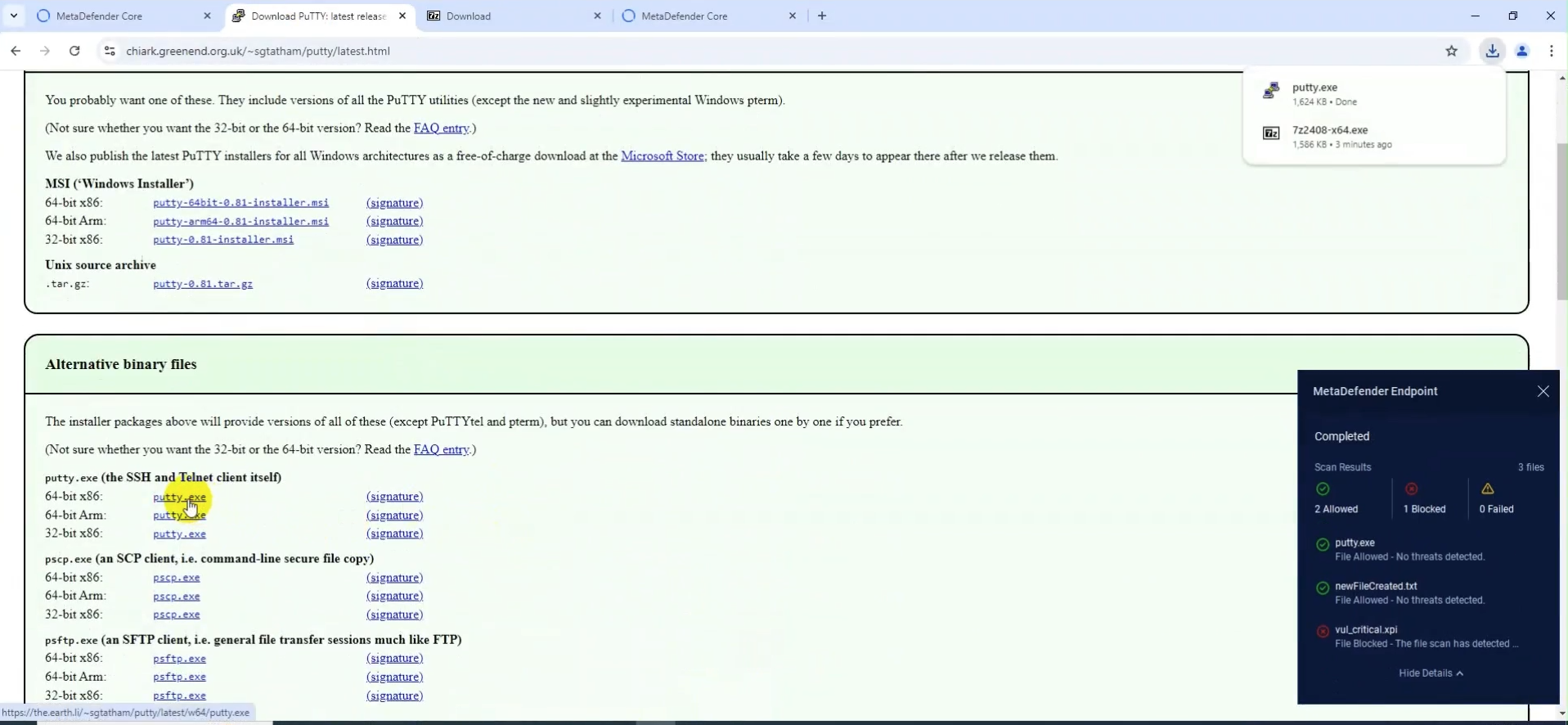The height and width of the screenshot is (725, 1568).
Task: Download putty-arm64-0.81-installer.msi
Action: 240,221
